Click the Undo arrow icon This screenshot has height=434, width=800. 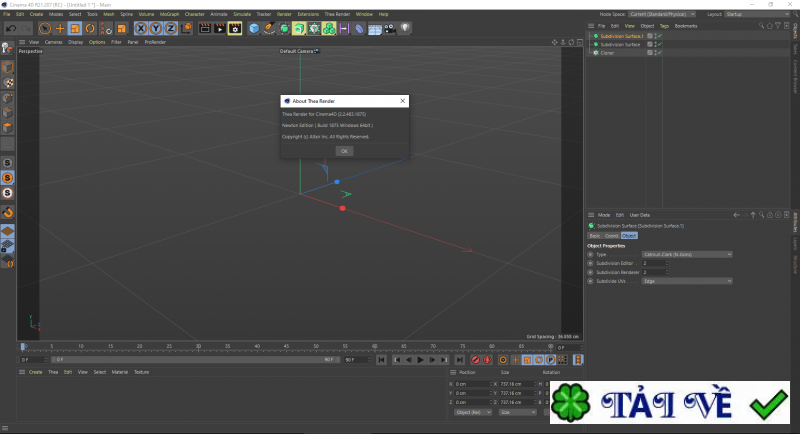(11, 28)
